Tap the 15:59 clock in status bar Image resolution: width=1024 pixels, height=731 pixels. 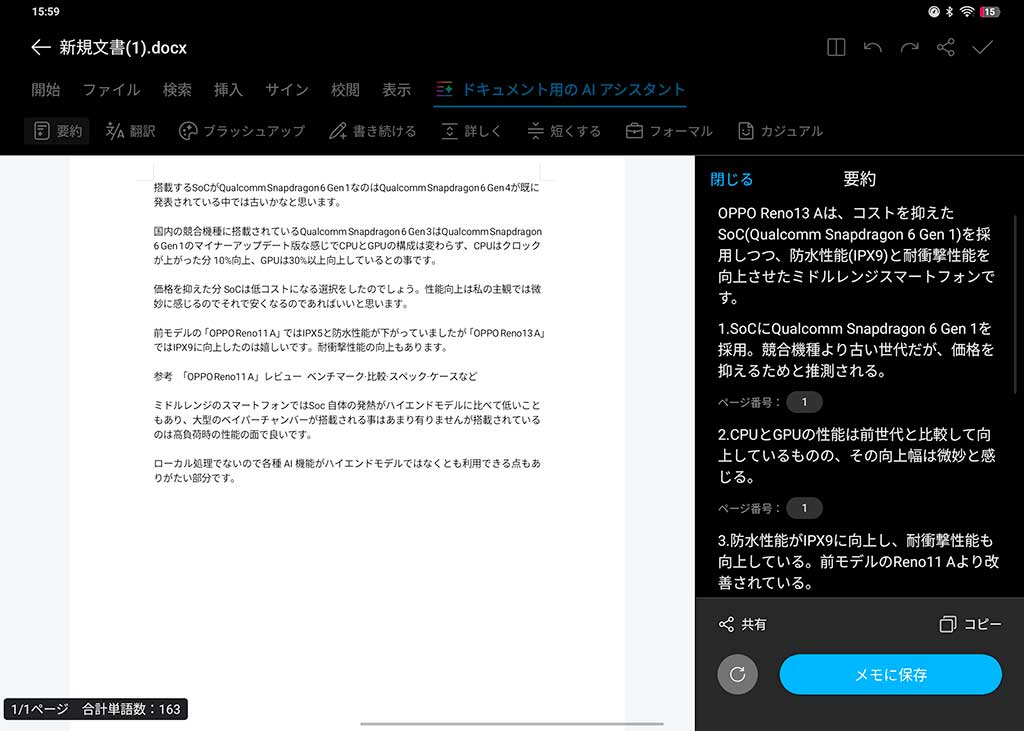tap(46, 11)
